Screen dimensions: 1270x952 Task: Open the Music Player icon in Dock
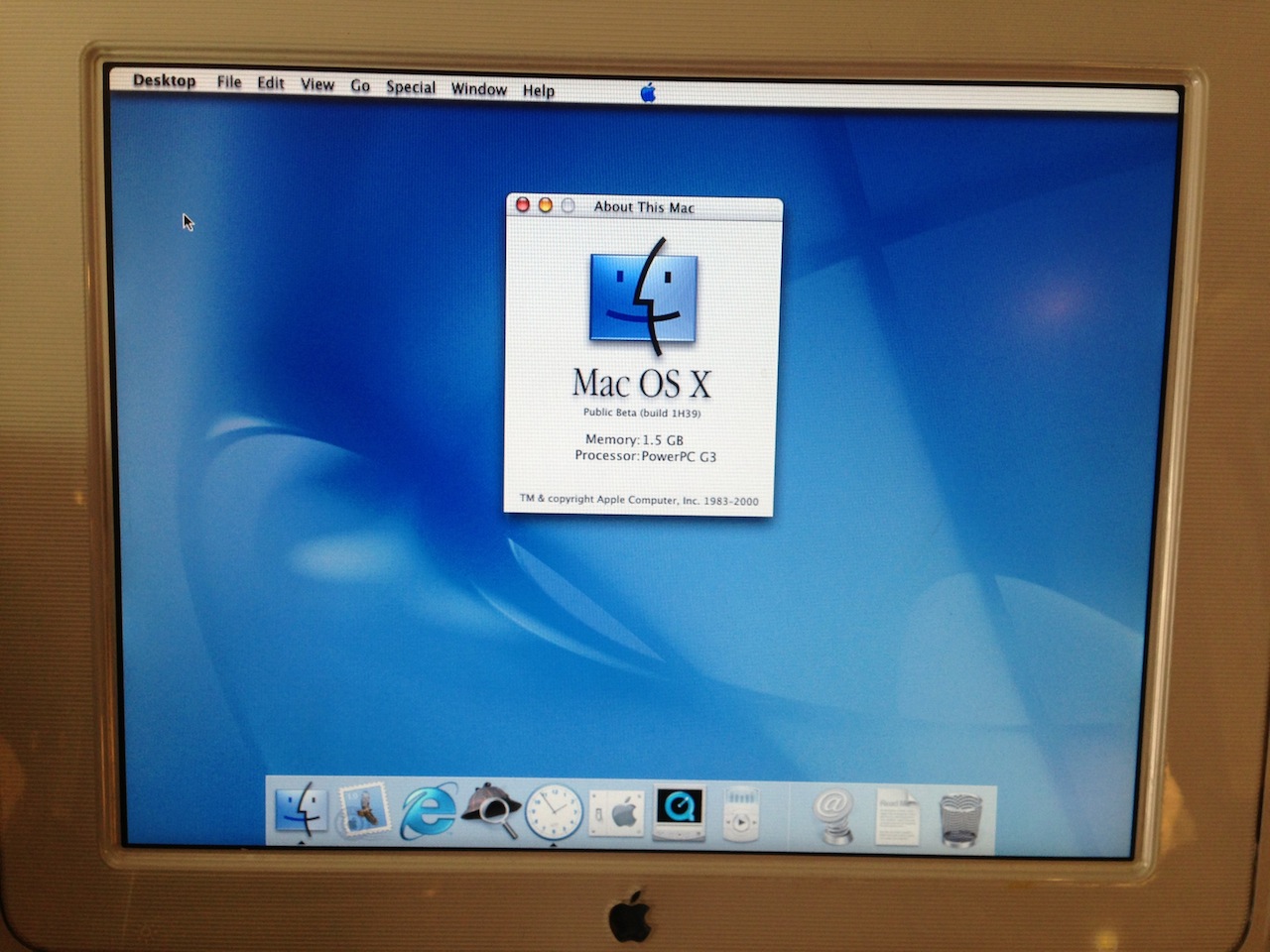coord(742,814)
